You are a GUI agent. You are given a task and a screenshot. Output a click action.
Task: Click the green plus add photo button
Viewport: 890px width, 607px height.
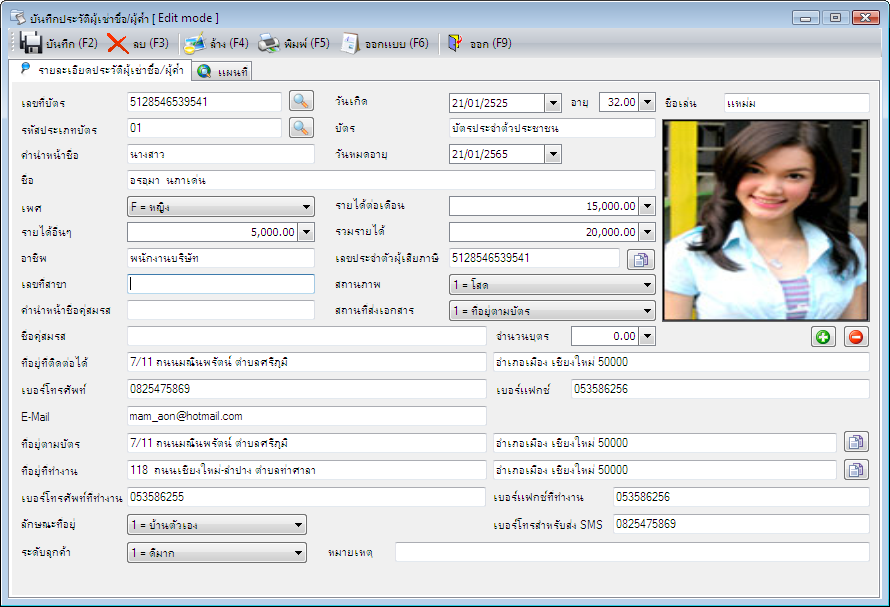pyautogui.click(x=823, y=337)
